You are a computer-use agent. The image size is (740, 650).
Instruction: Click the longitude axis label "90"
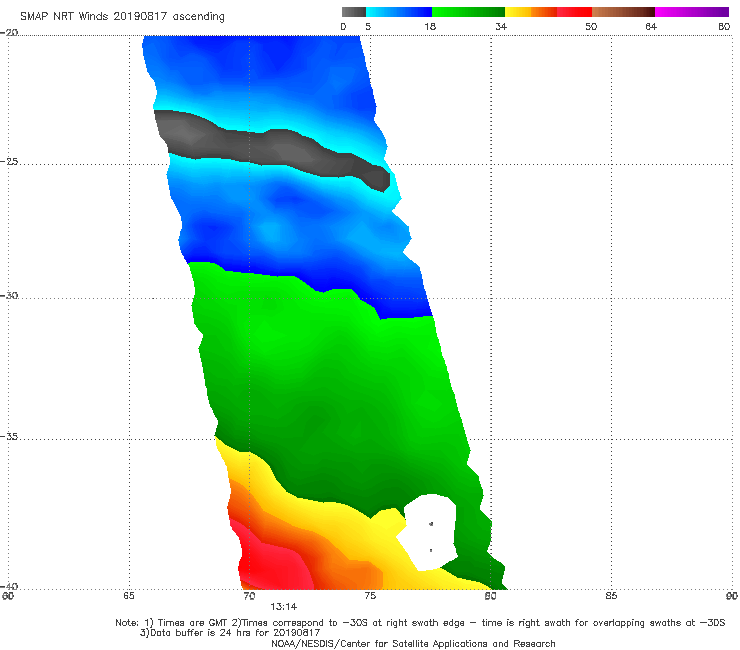tap(732, 596)
